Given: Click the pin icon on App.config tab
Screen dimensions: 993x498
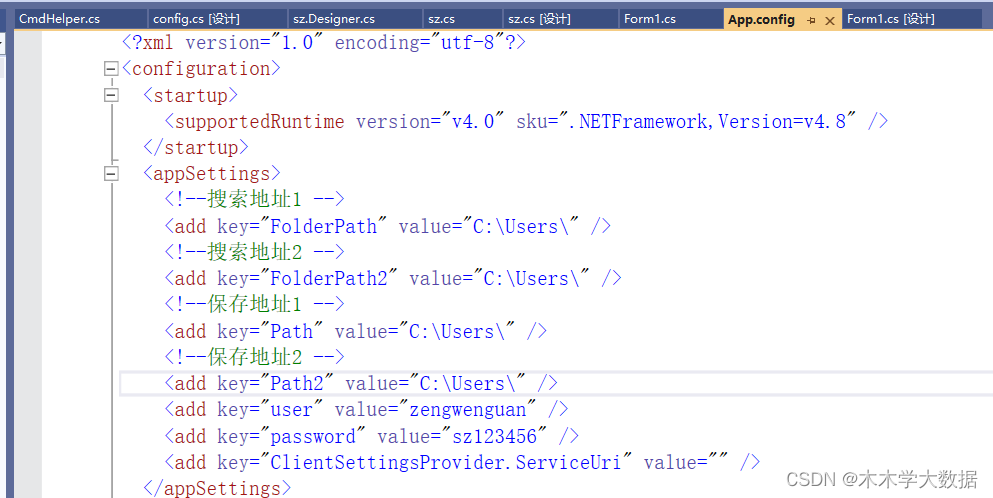Looking at the screenshot, I should point(811,20).
